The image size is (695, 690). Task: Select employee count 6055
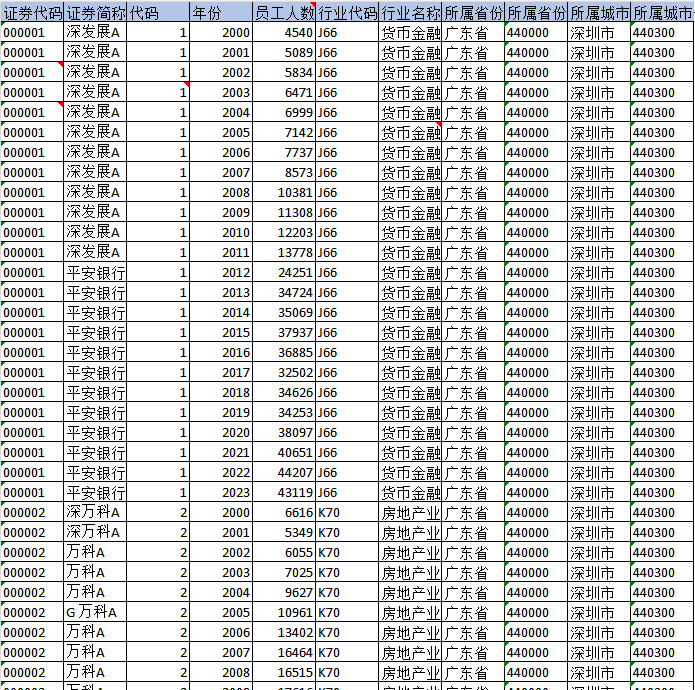click(284, 552)
